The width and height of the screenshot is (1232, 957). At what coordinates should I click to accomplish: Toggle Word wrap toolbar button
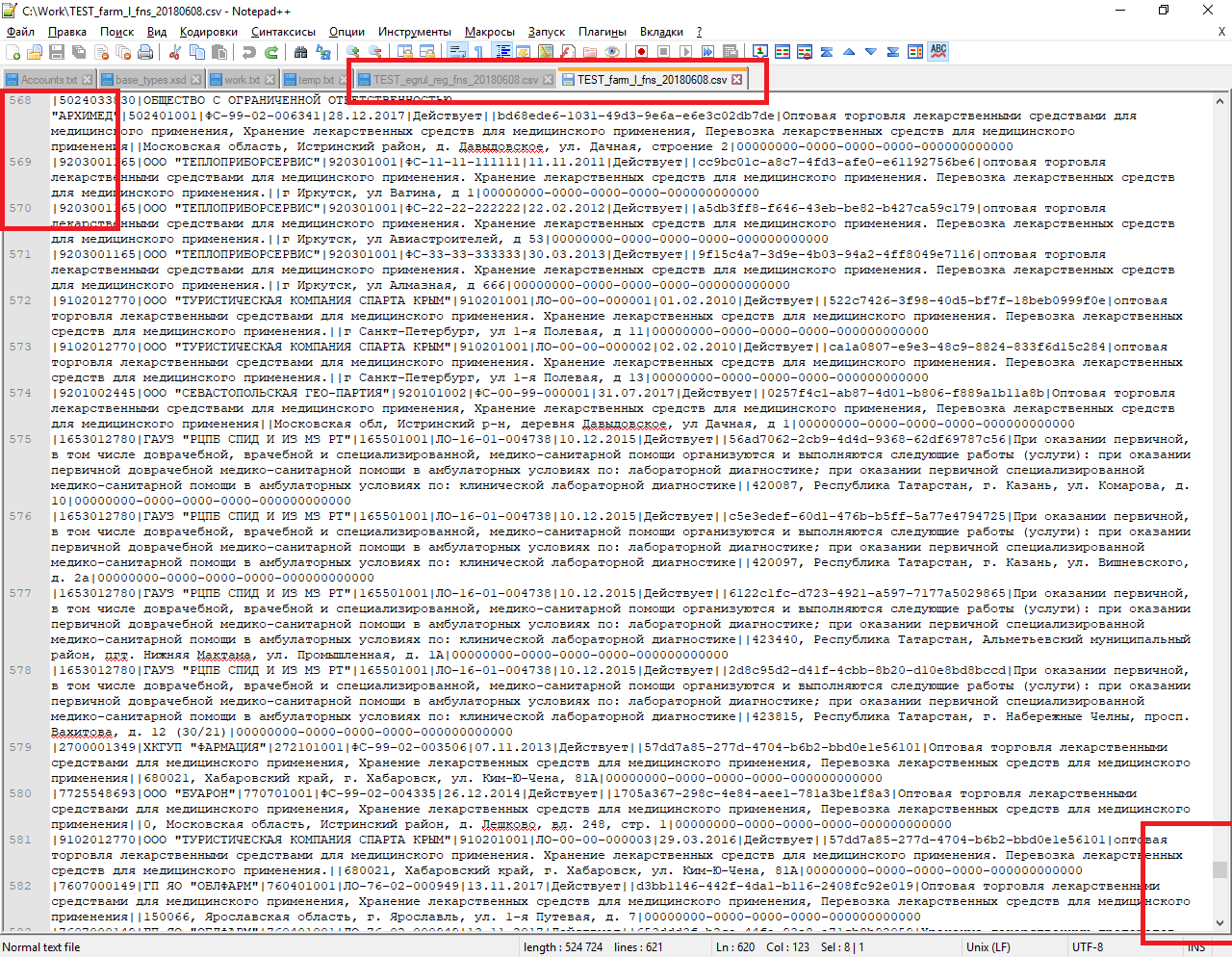(x=457, y=52)
